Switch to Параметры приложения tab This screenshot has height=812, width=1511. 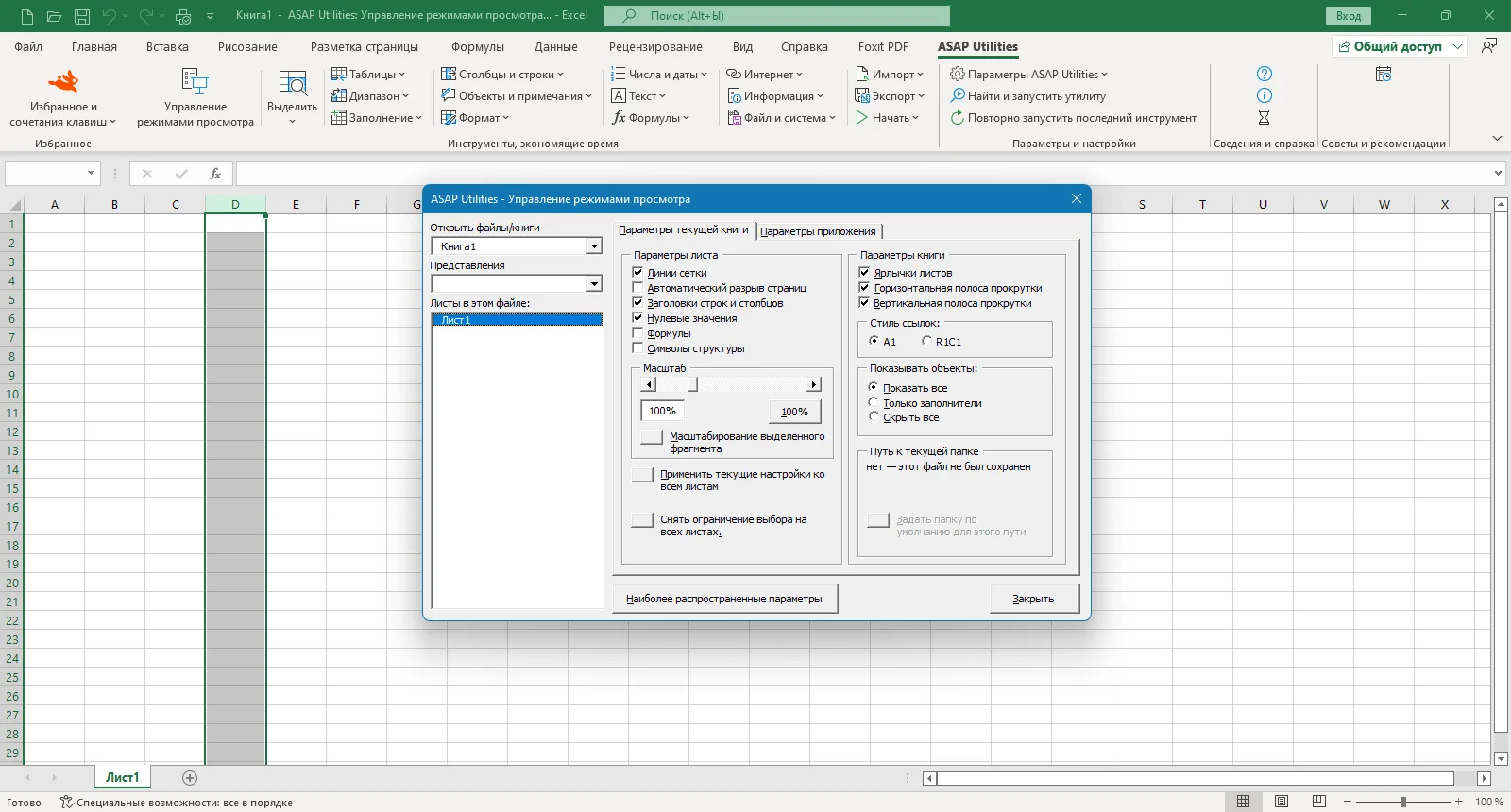pos(818,231)
